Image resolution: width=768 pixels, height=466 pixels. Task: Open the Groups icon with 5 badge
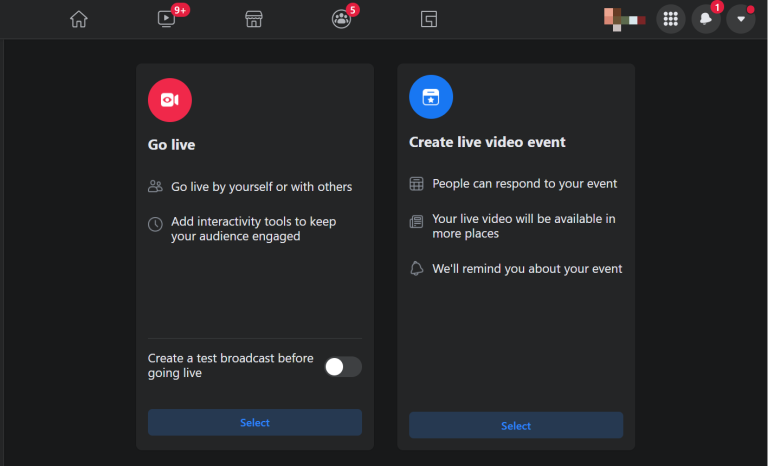tap(341, 19)
